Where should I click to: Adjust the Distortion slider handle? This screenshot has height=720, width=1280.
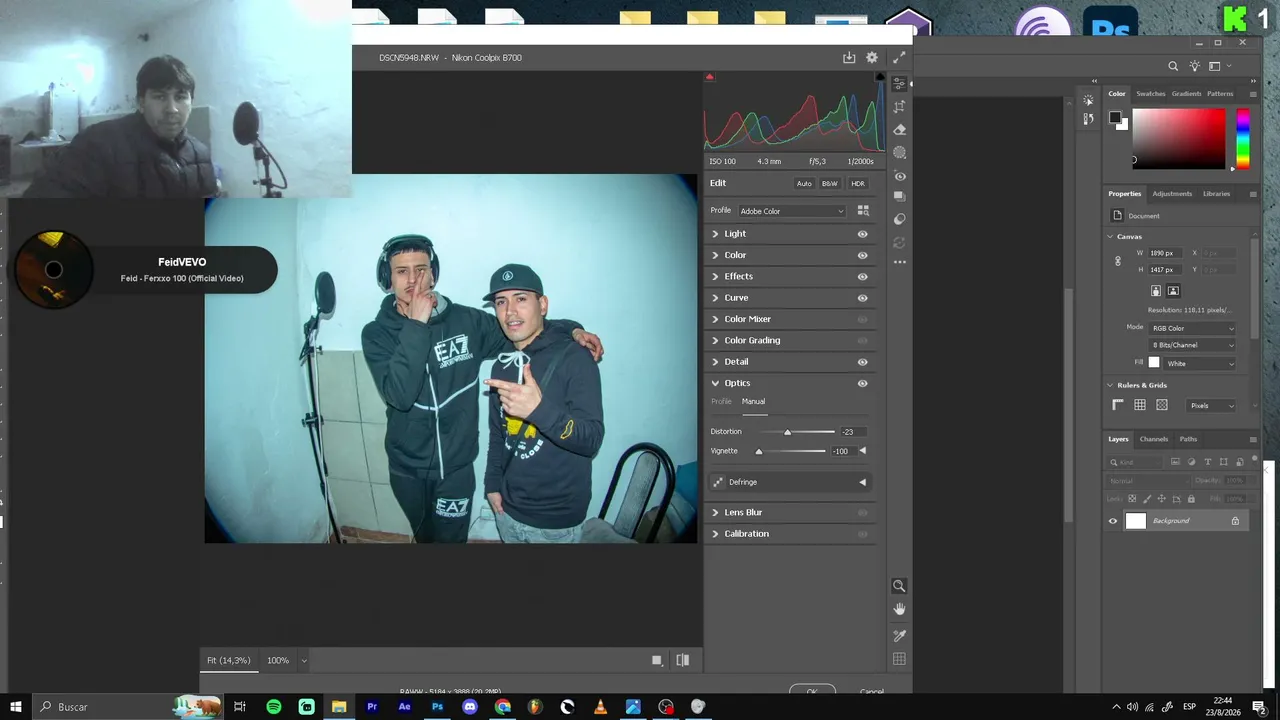click(x=787, y=432)
